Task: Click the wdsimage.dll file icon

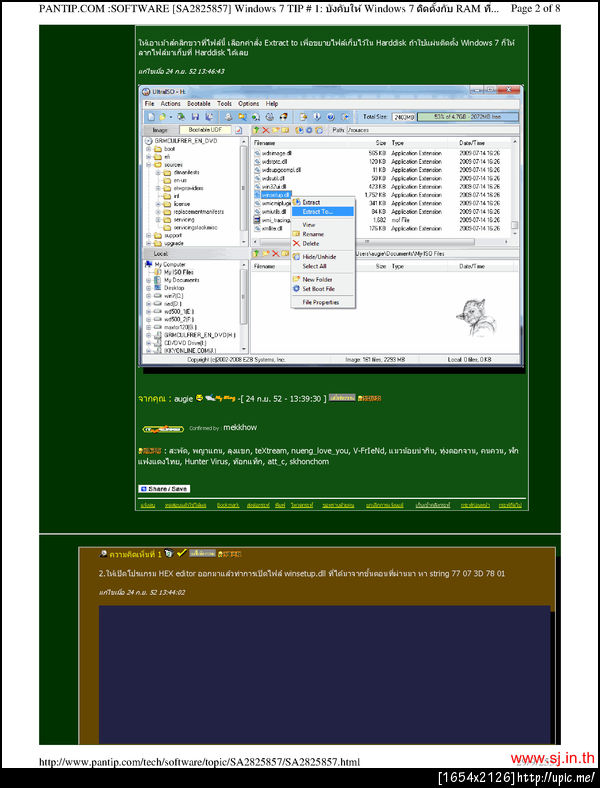Action: pyautogui.click(x=257, y=153)
